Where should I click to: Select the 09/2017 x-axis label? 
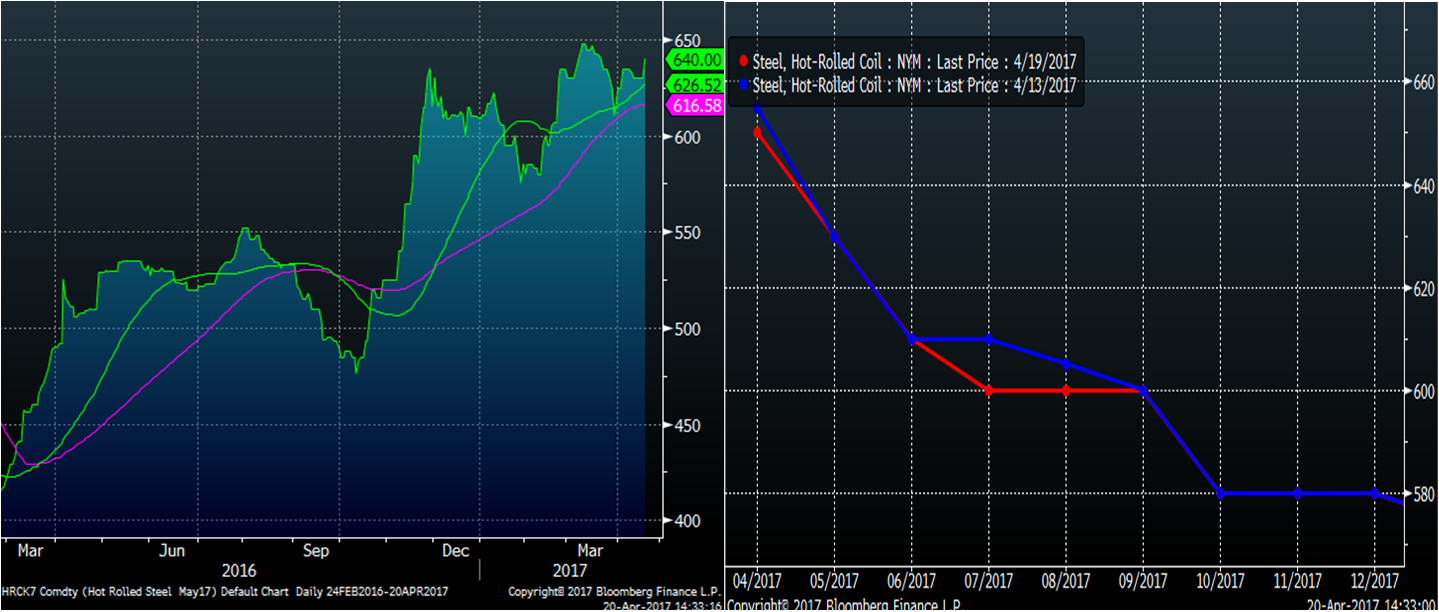click(x=1142, y=581)
